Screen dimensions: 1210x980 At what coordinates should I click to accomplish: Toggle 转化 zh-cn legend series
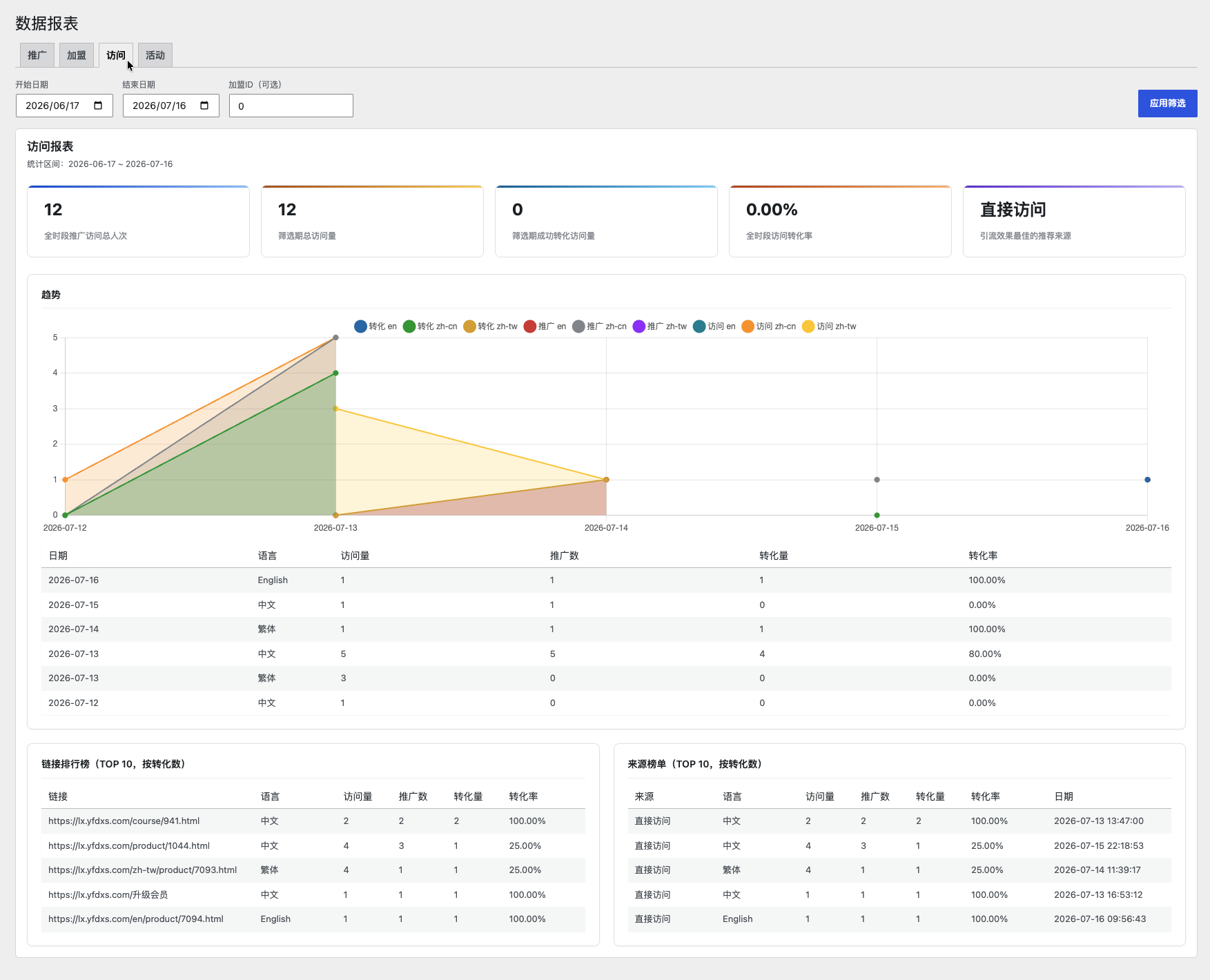coord(430,326)
